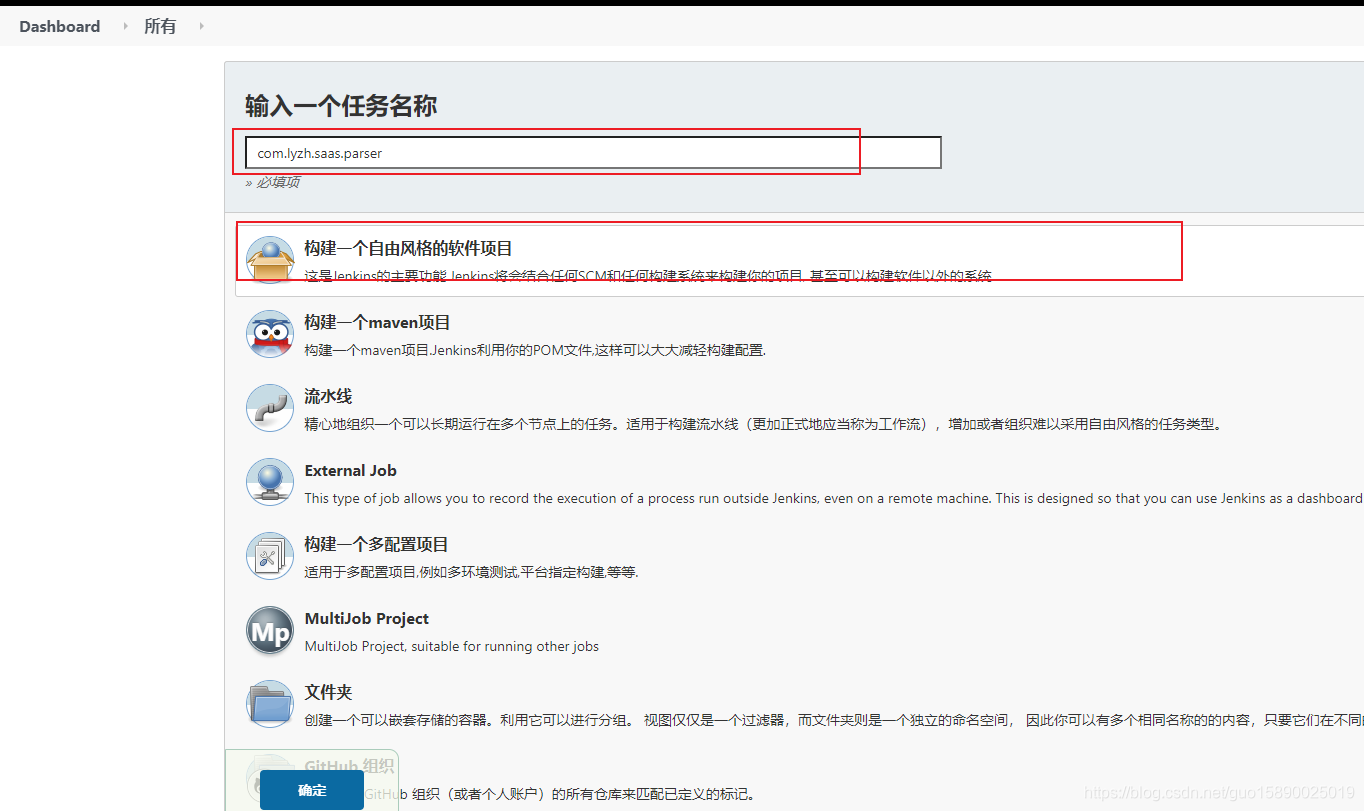Screen dimensions: 1364x811
Task: Click the blue folder icon
Action: (270, 704)
